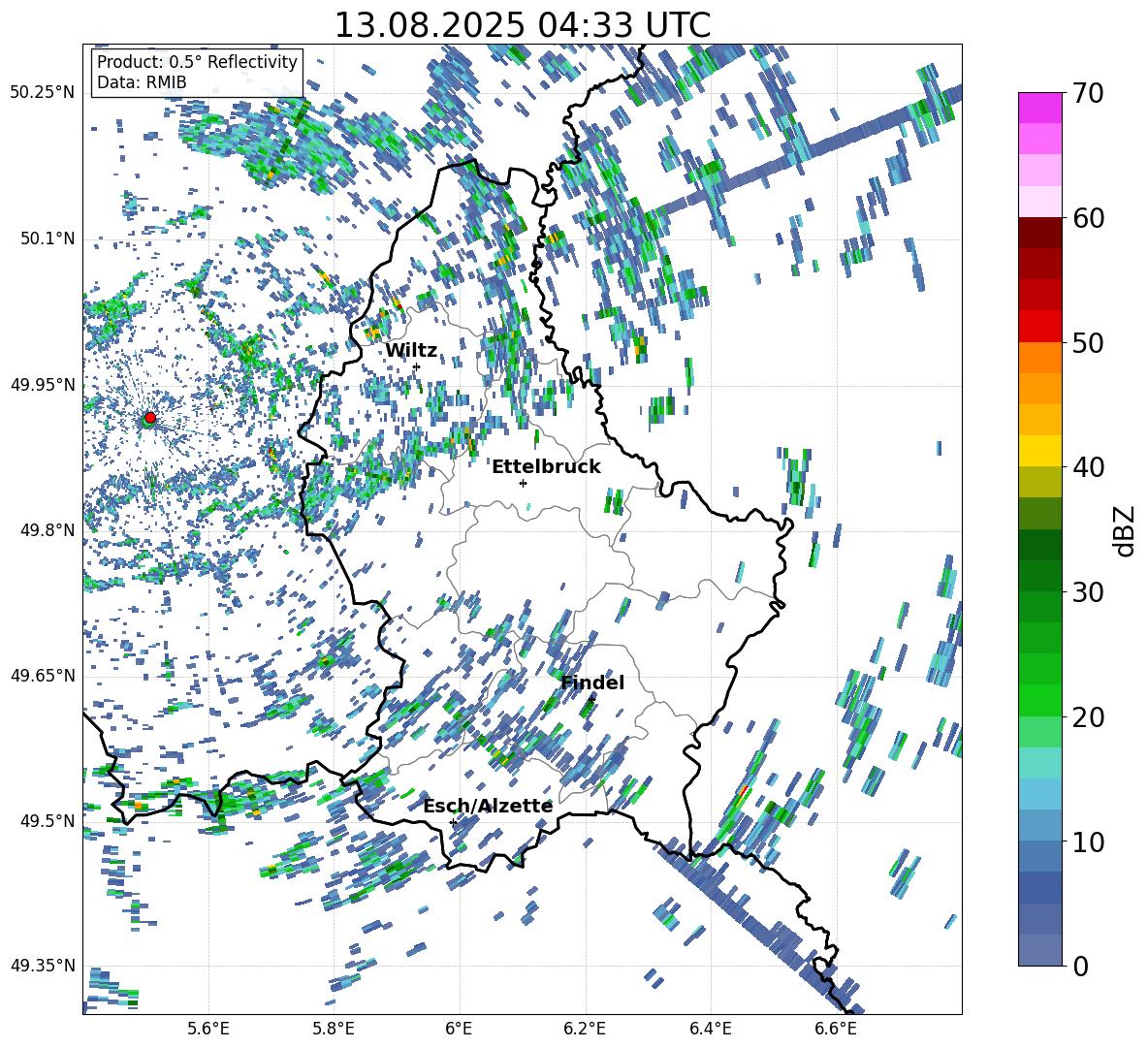The height and width of the screenshot is (1048, 1148).
Task: Click the colorbar tick label 30
Action: [1088, 592]
